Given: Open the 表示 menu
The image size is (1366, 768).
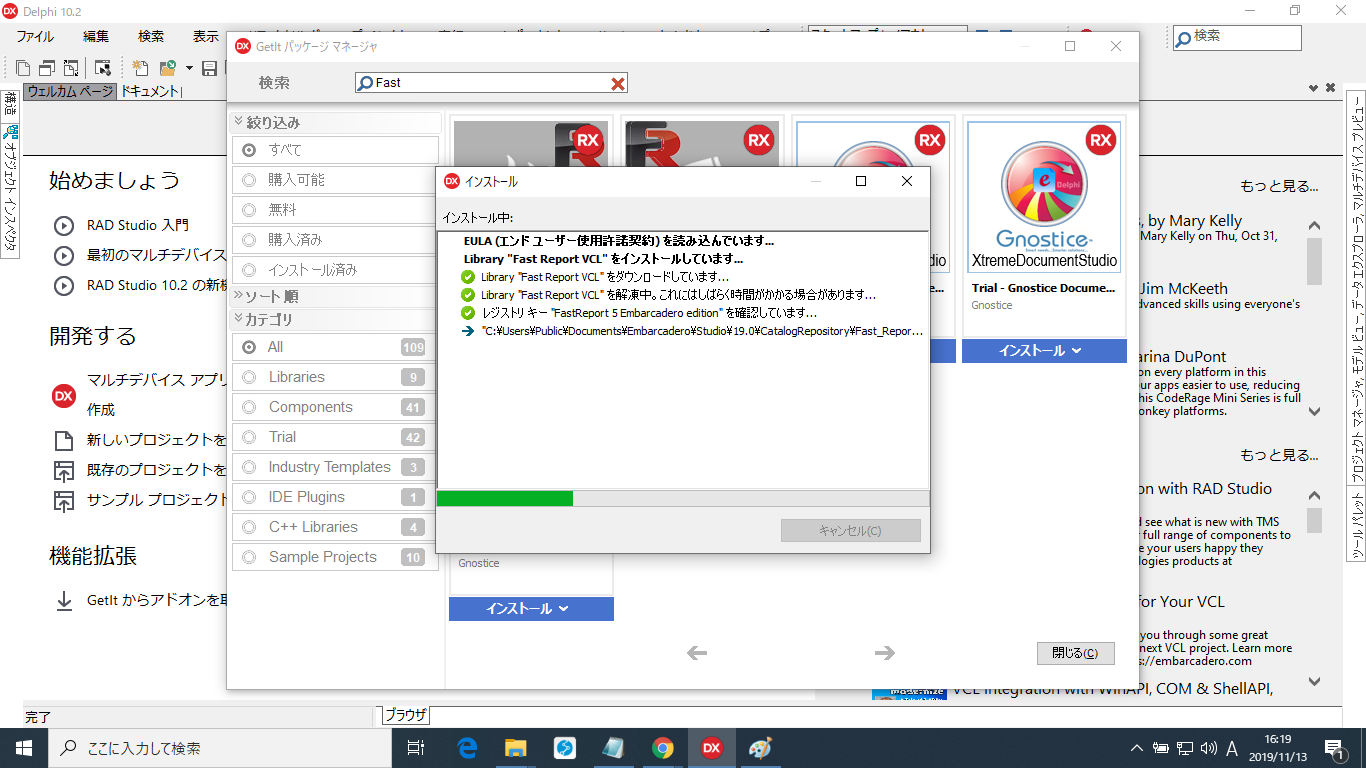Looking at the screenshot, I should [x=206, y=36].
